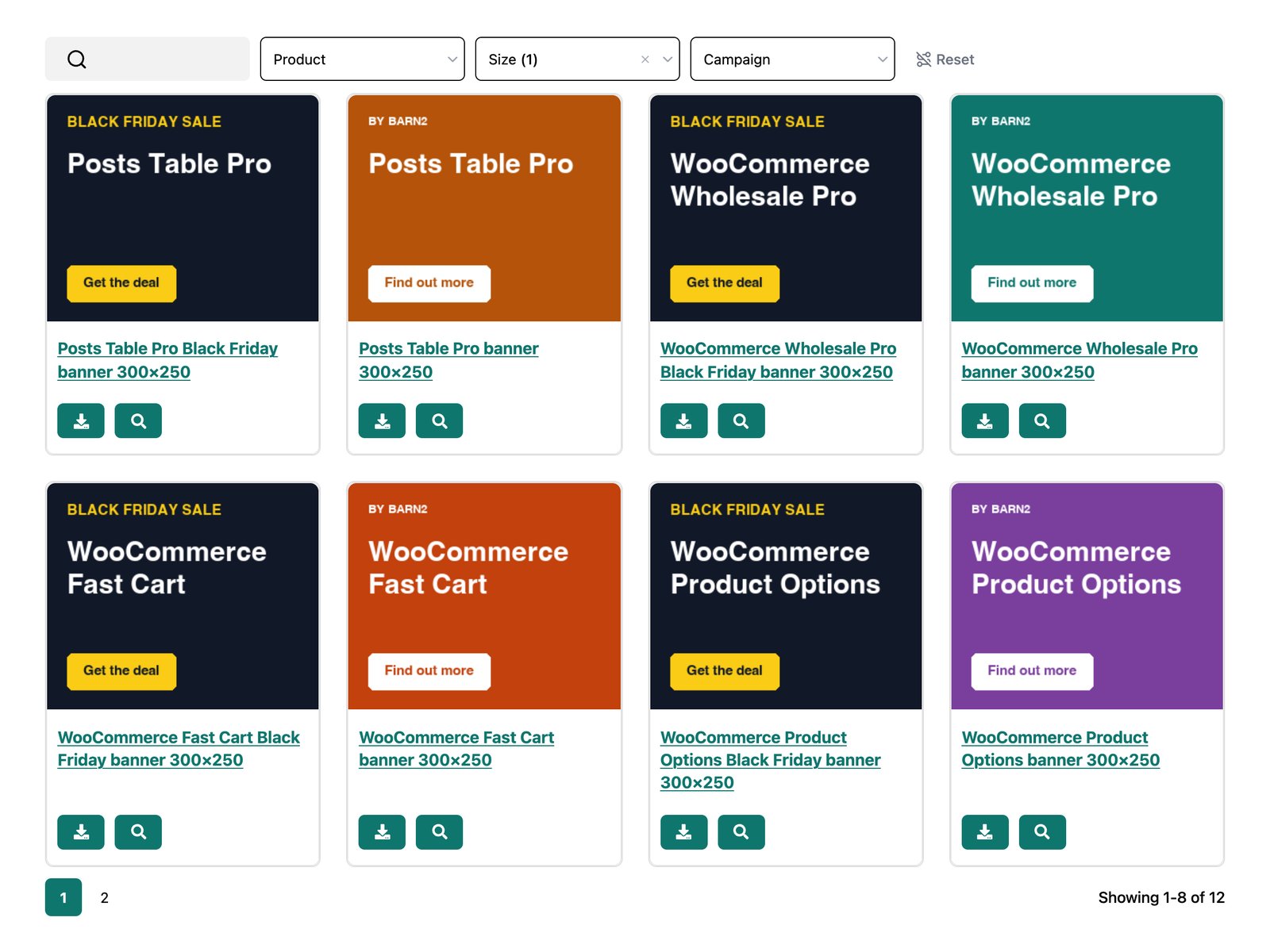The width and height of the screenshot is (1270, 952).
Task: Click the dark Posts Table Pro banner thumbnail
Action: [183, 208]
